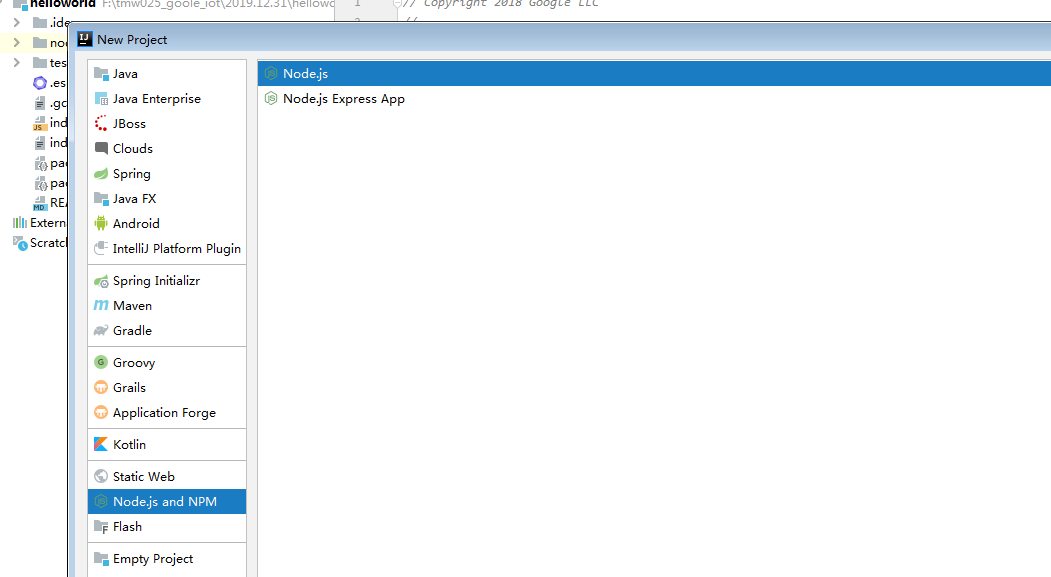Viewport: 1051px width, 577px height.
Task: Select the README file in project tree
Action: pos(51,202)
